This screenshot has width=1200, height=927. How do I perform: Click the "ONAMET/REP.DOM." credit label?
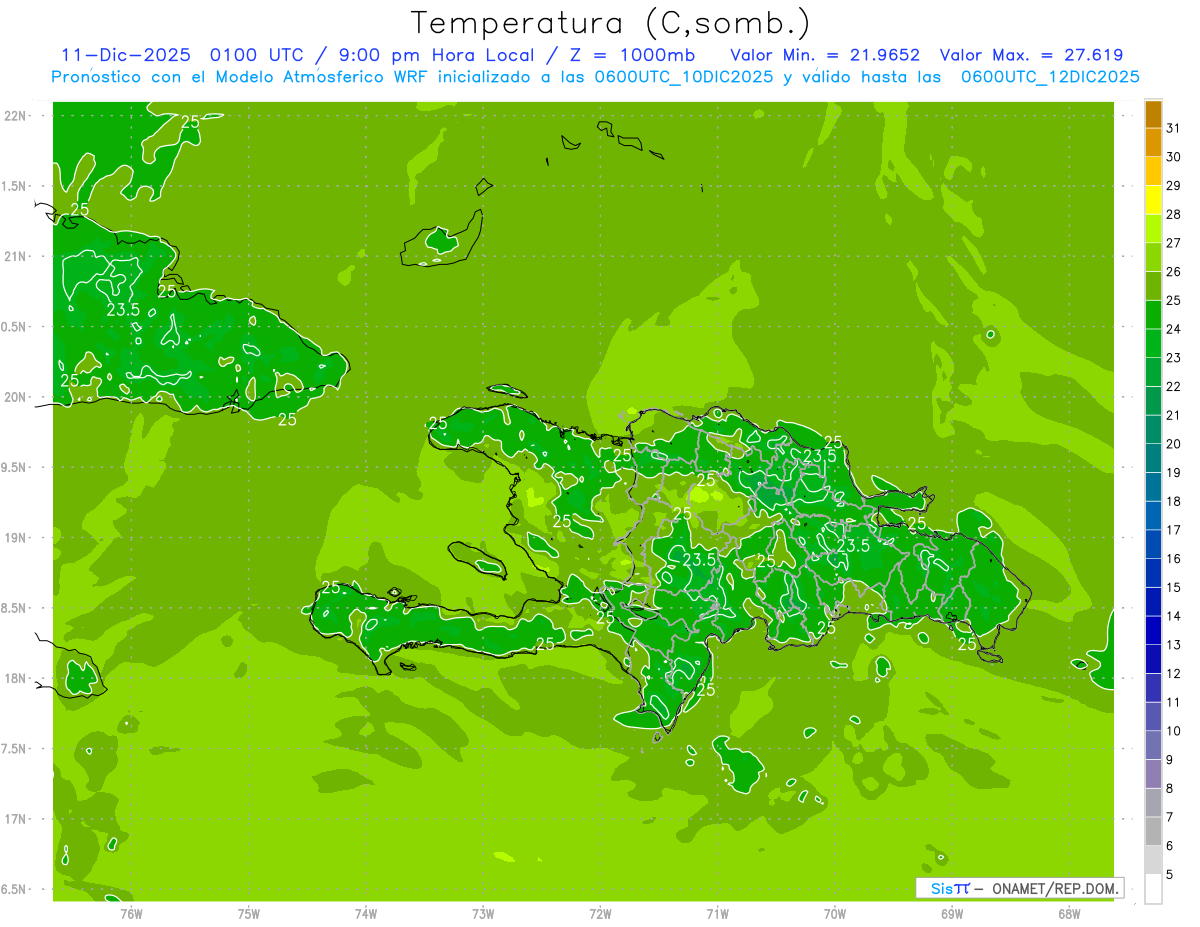[1055, 888]
